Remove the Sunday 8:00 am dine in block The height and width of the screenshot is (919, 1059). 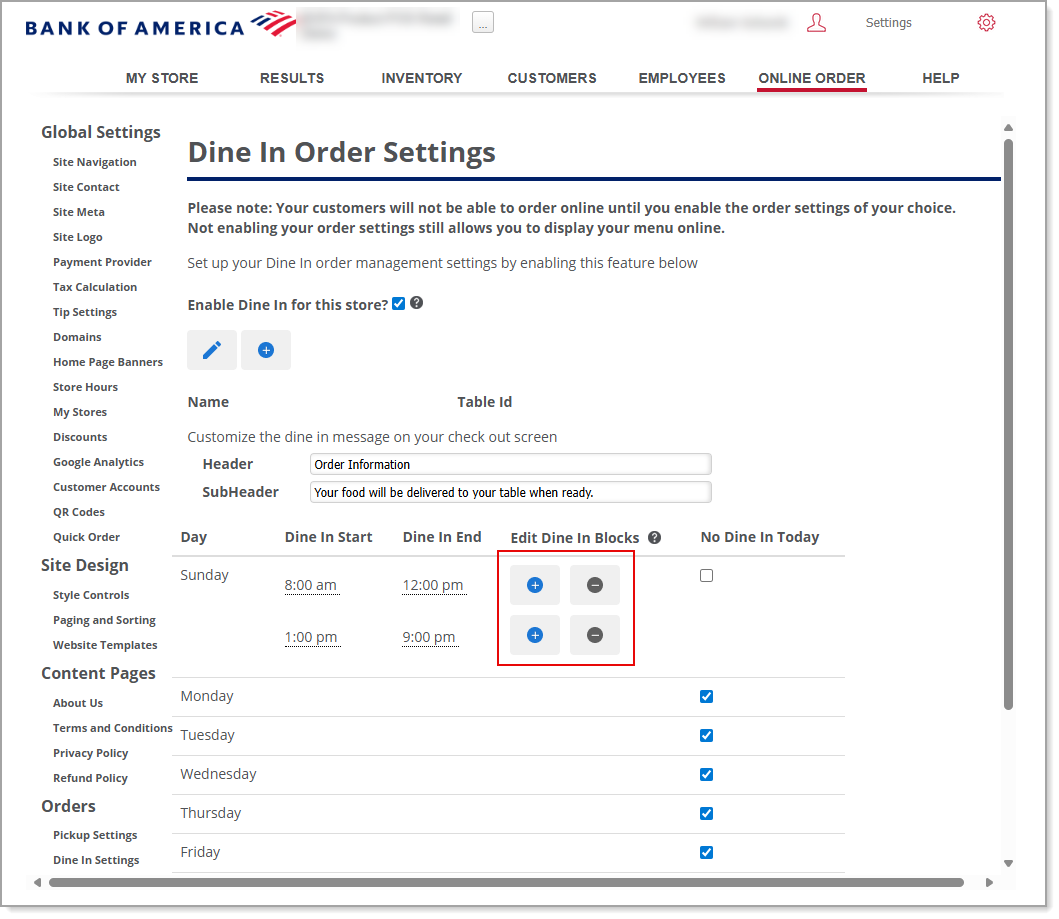pos(594,584)
